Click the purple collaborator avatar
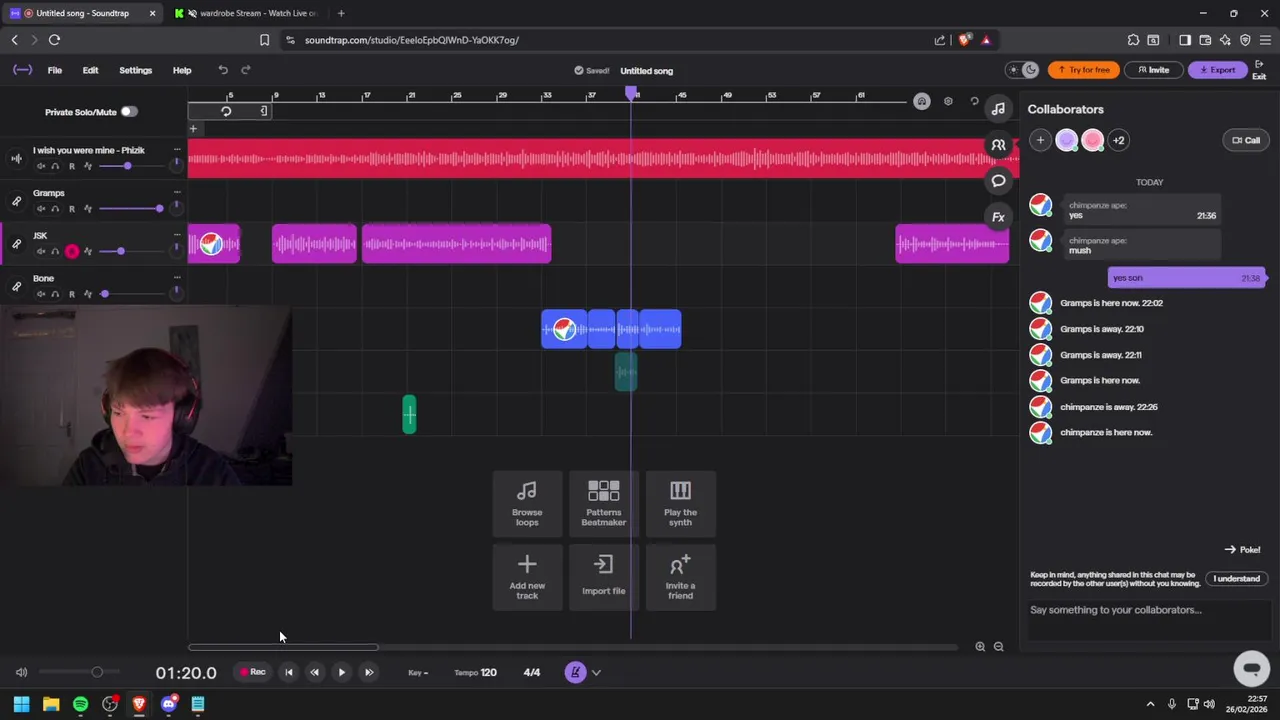This screenshot has height=720, width=1280. (1067, 140)
